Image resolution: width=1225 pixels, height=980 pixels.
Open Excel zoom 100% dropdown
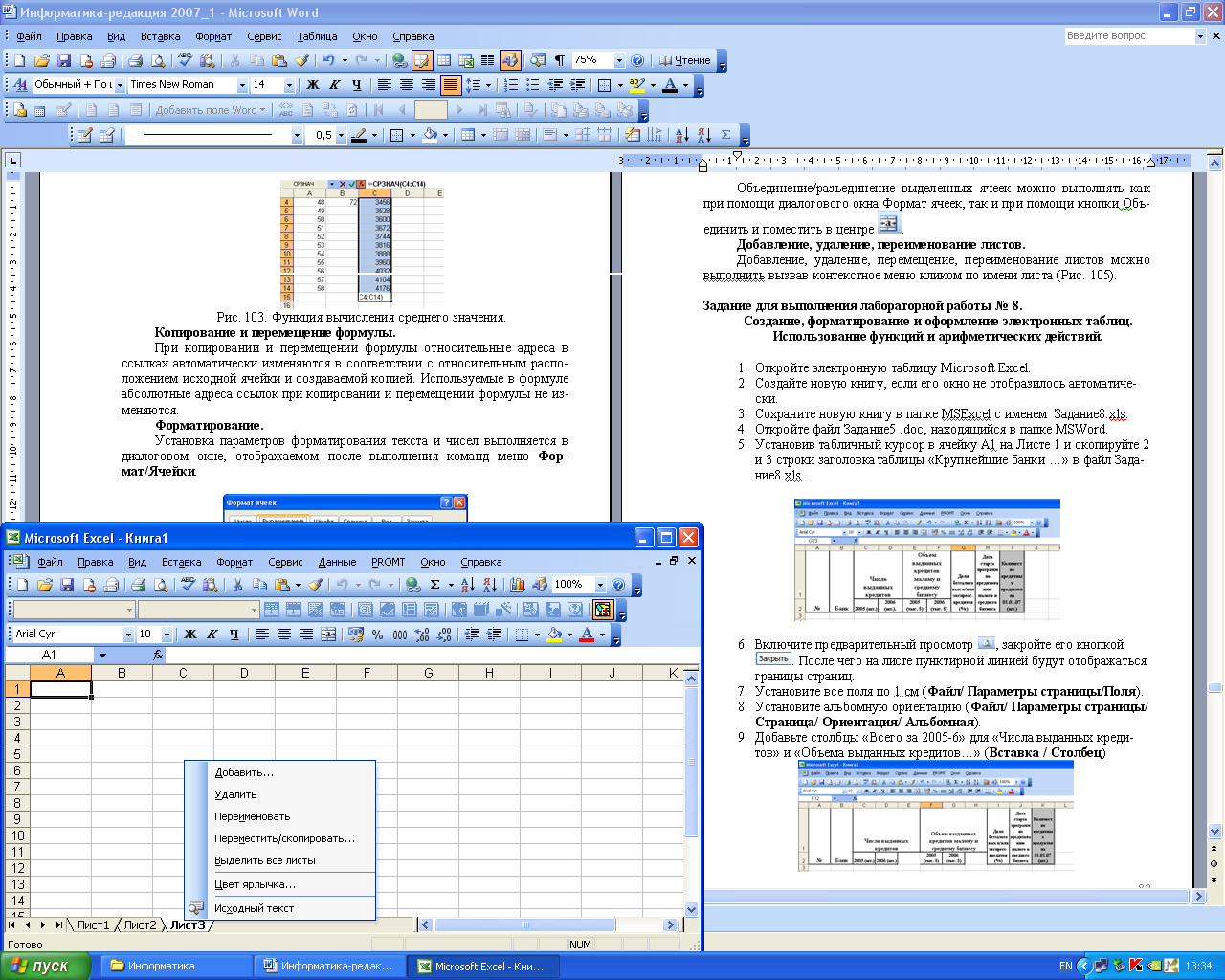600,585
